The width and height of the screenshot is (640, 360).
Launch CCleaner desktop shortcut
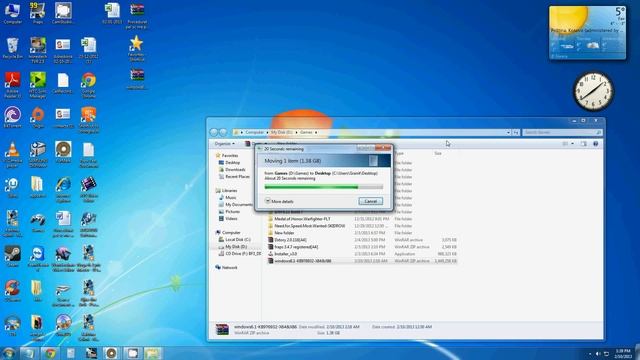point(13,291)
